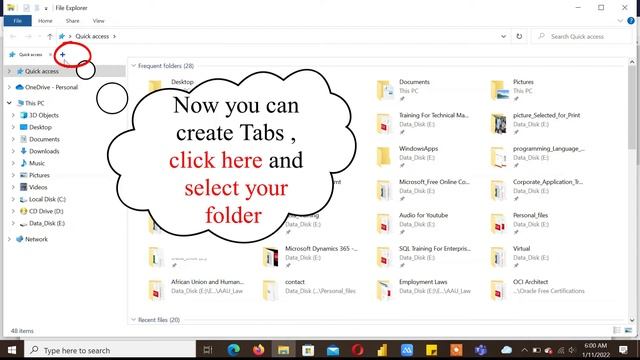Open the Home ribbon tab
Viewport: 640px width, 360px height.
click(45, 20)
